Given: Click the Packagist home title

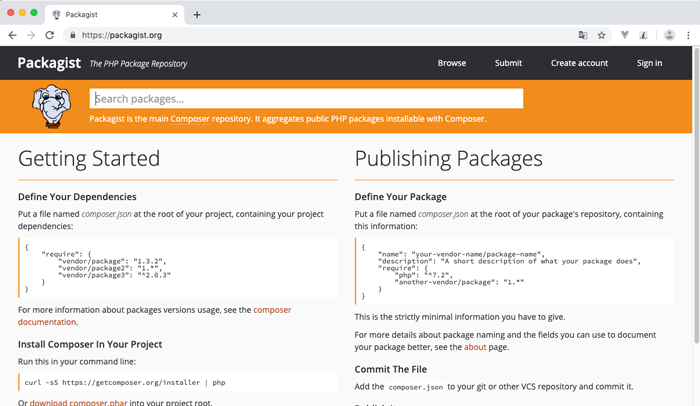Looking at the screenshot, I should 49,63.
